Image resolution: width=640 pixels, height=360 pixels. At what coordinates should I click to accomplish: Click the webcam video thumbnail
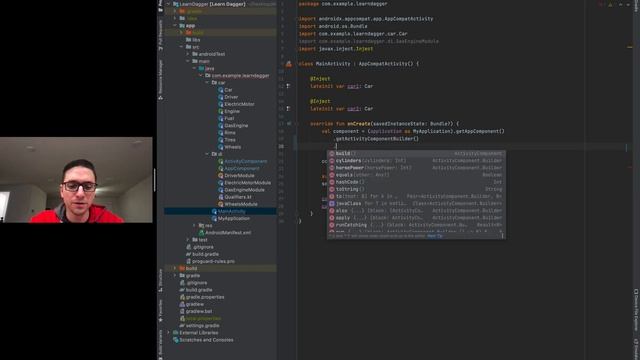click(76, 180)
